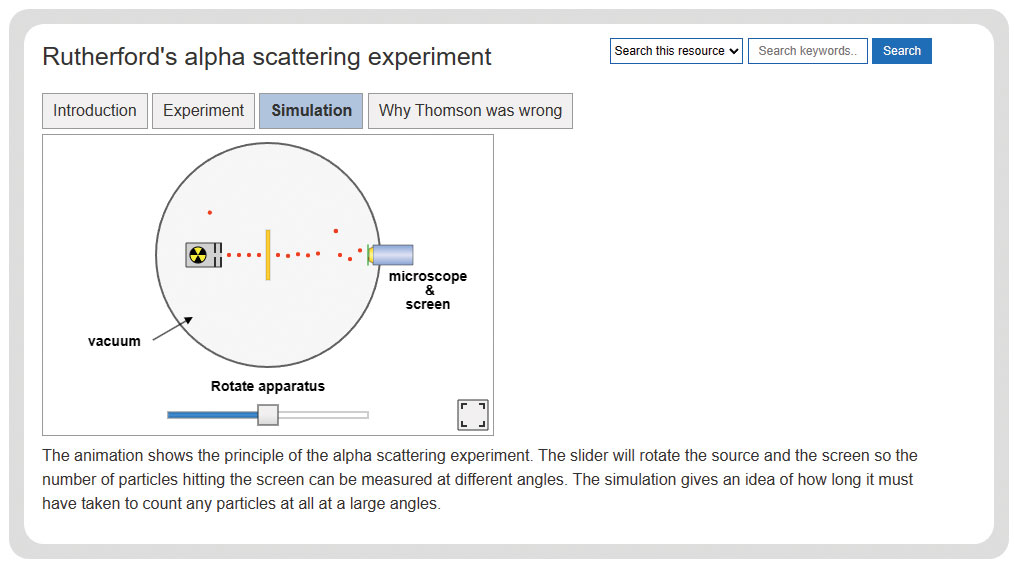This screenshot has height=566, width=1018.
Task: Click the blue microscope tube
Action: 393,254
